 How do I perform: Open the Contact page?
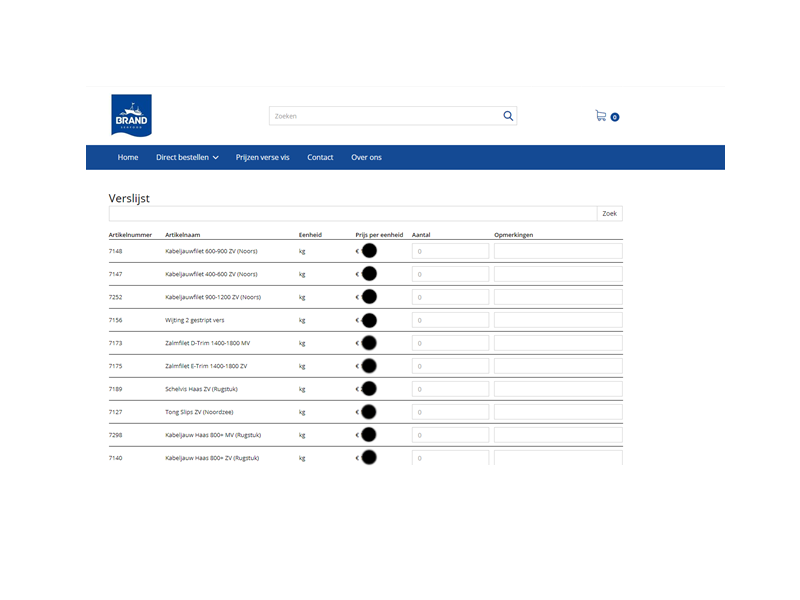tap(320, 157)
